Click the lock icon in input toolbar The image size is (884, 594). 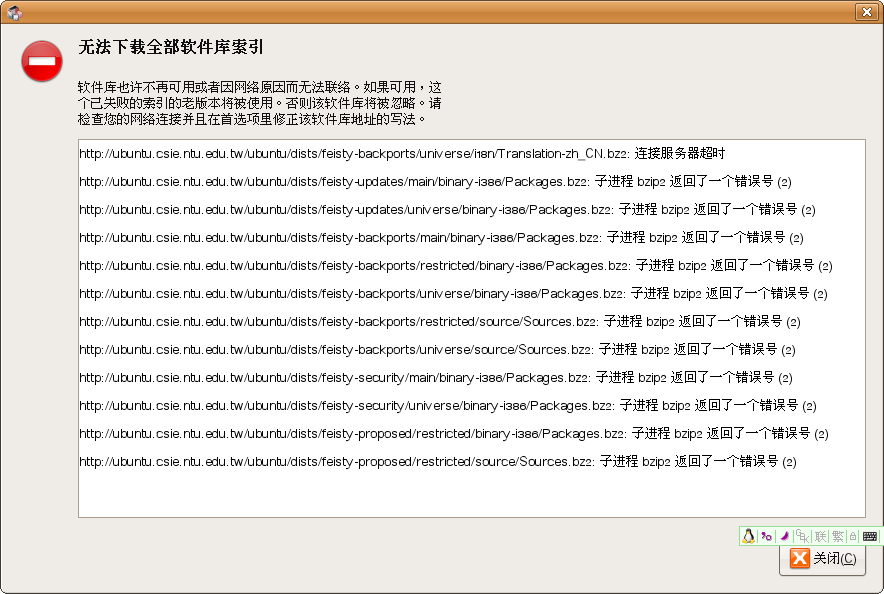[853, 536]
